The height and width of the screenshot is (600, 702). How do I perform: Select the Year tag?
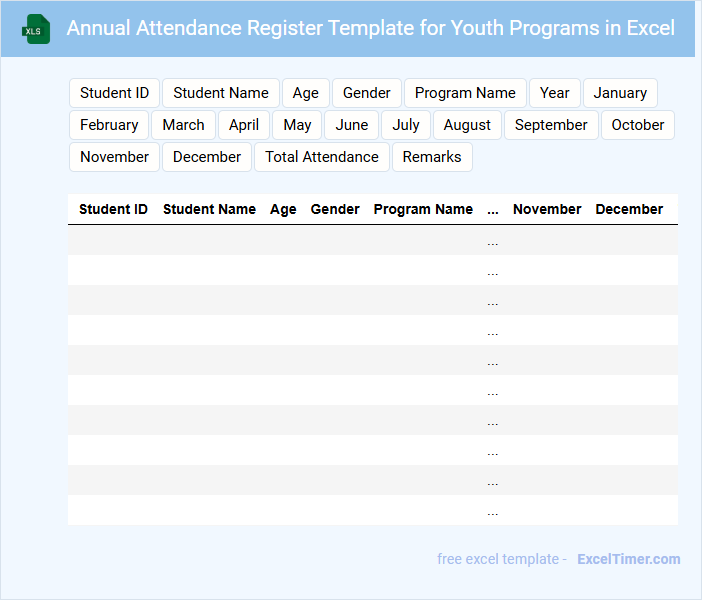555,93
